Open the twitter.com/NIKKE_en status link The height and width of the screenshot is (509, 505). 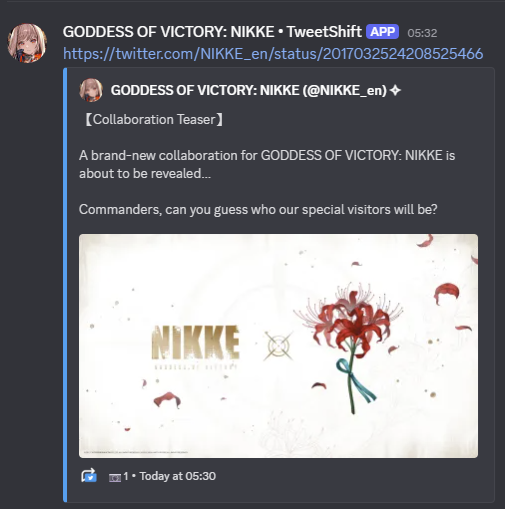coord(273,54)
